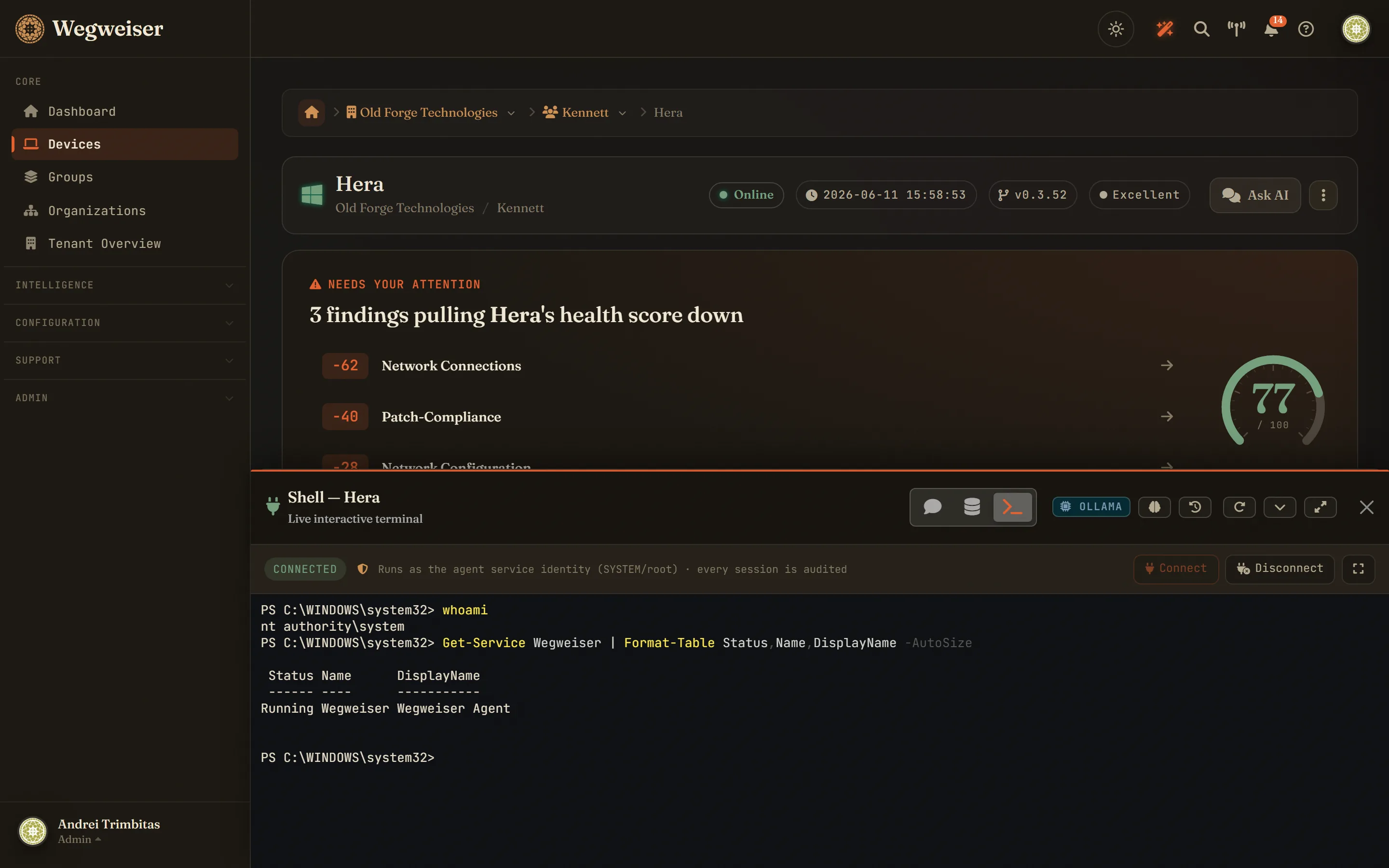This screenshot has height=868, width=1389.
Task: Open the magic wand AI icon
Action: pyautogui.click(x=1165, y=29)
